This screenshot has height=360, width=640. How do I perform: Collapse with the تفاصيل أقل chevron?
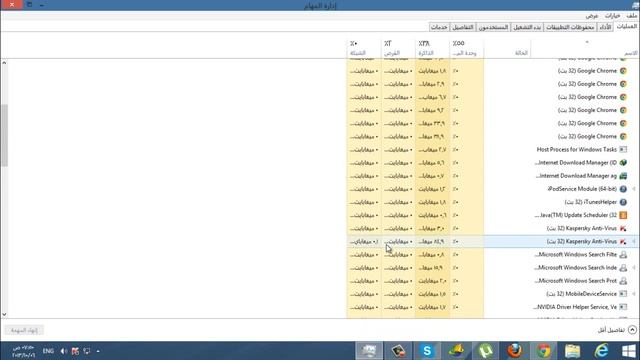coord(632,330)
